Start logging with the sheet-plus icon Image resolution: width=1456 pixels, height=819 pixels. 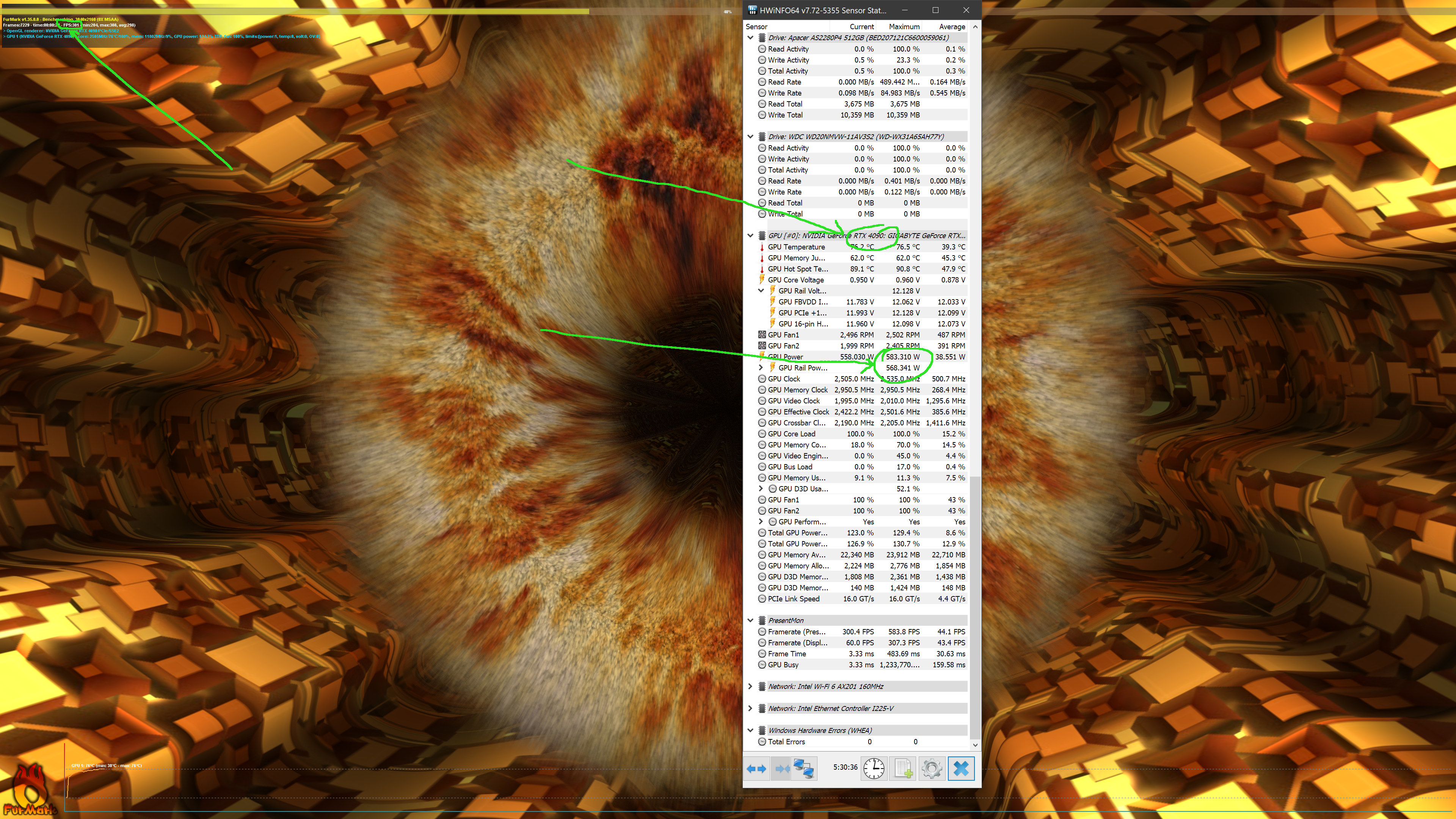[903, 769]
